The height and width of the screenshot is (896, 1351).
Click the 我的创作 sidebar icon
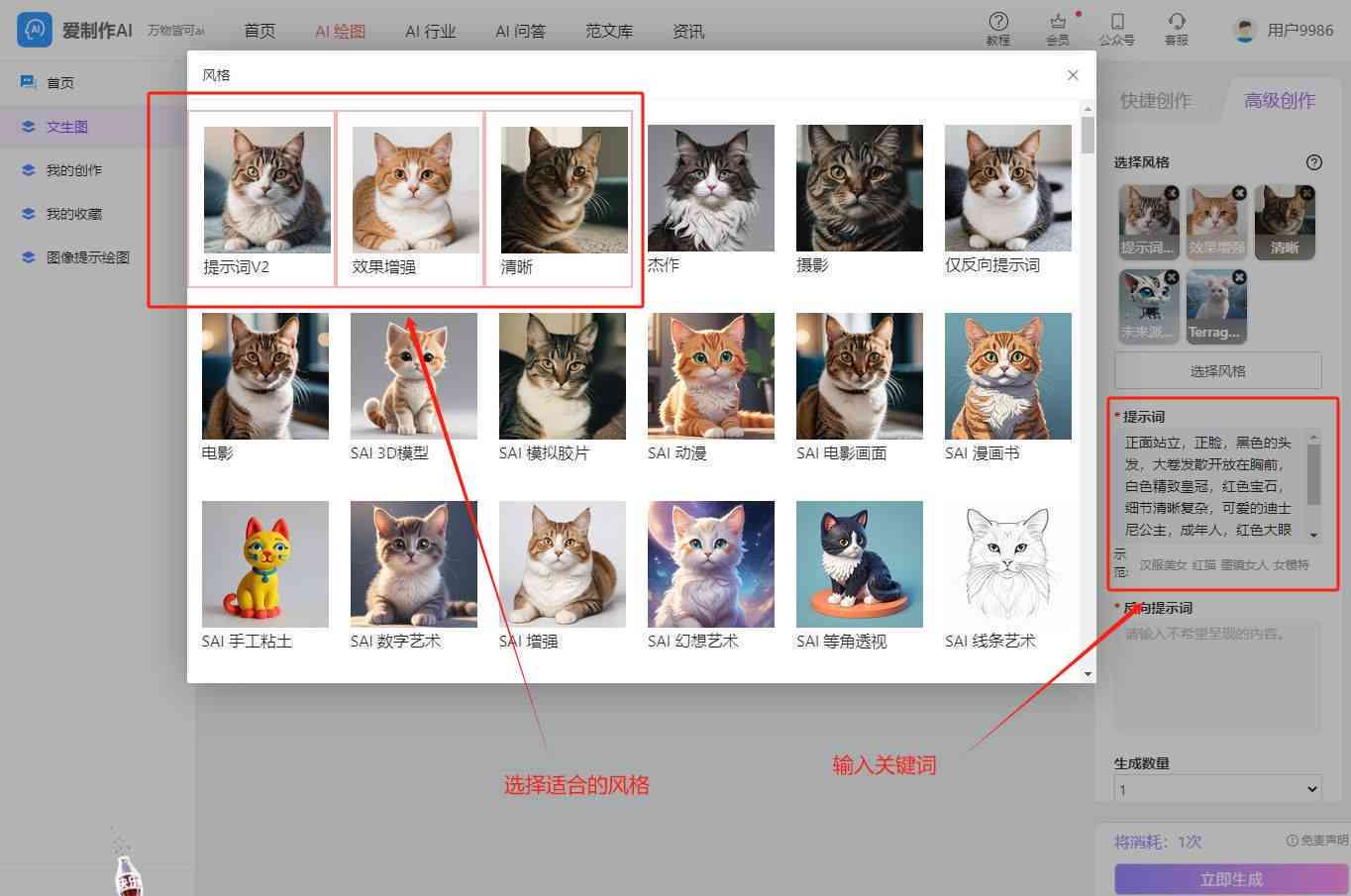[29, 169]
